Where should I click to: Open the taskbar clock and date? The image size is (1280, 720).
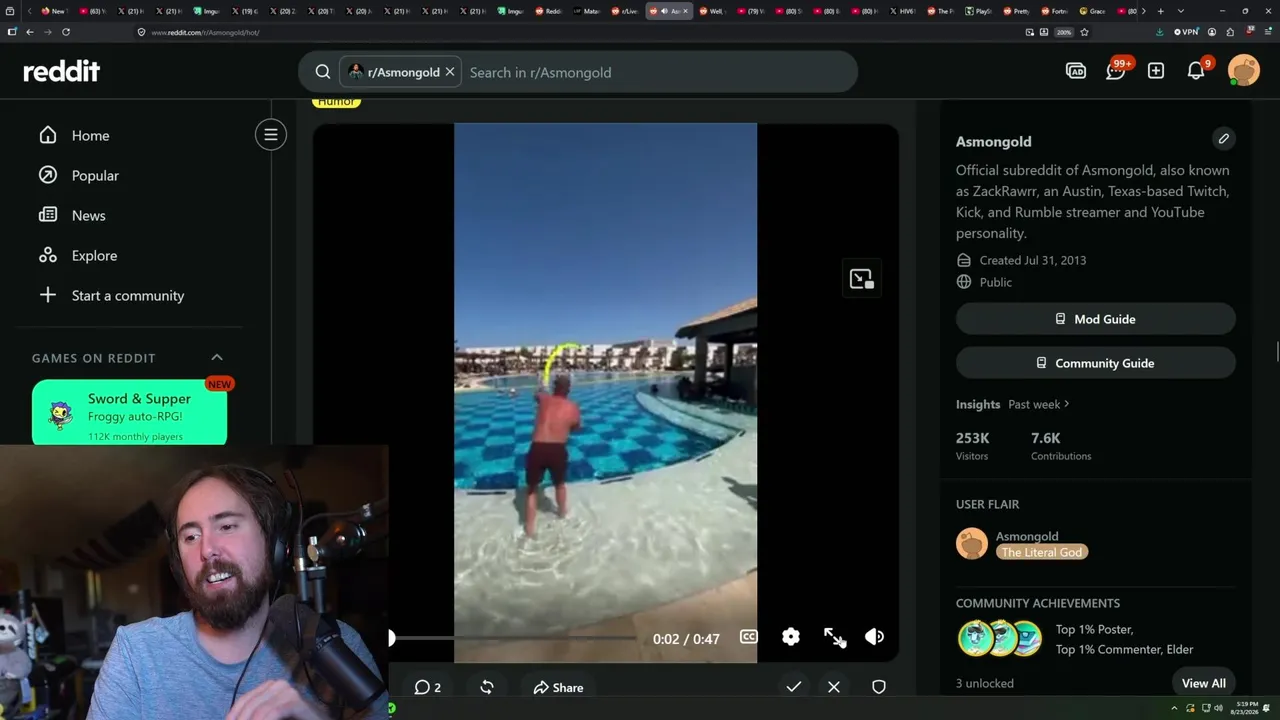click(1247, 708)
